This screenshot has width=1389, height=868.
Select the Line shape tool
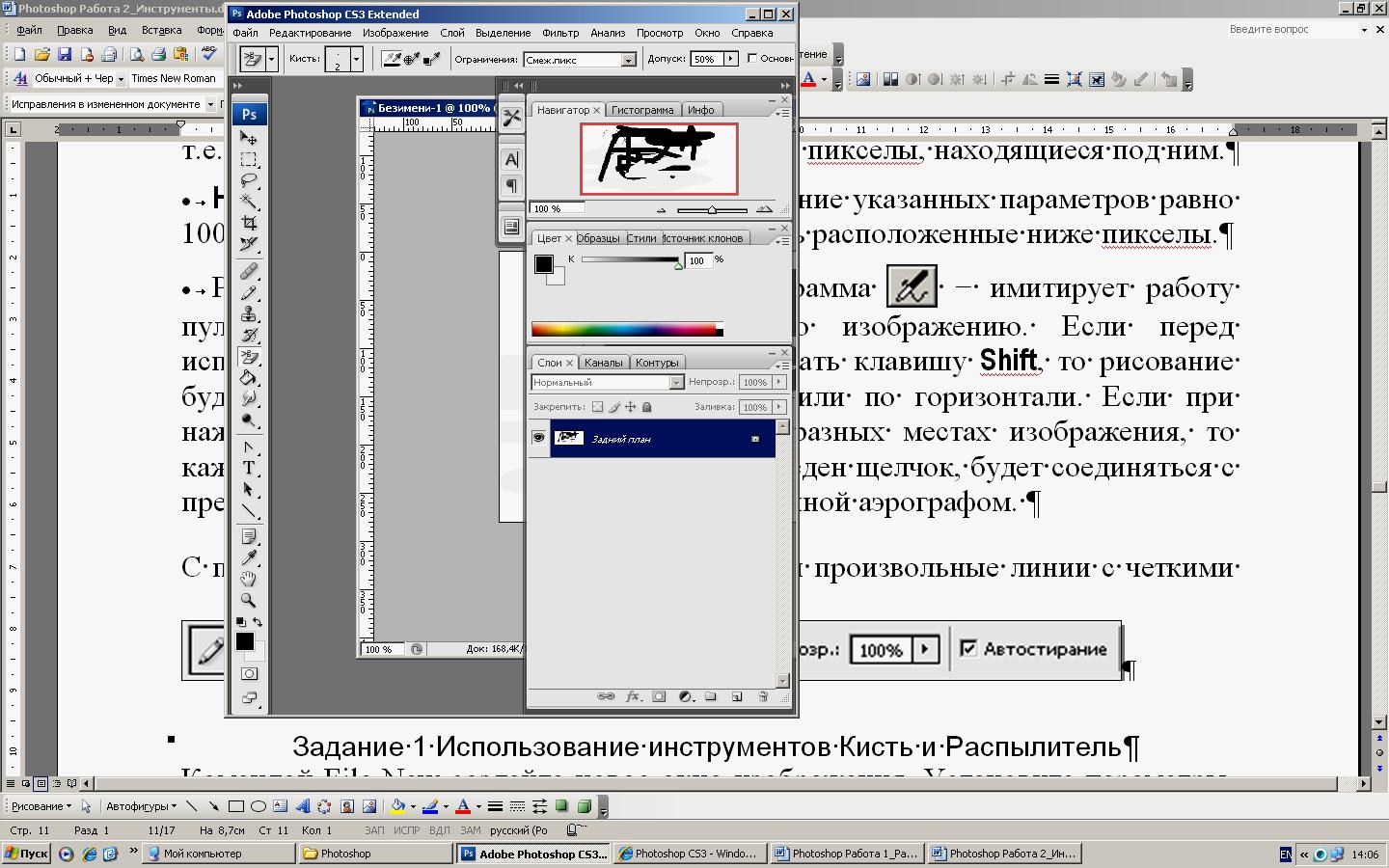[249, 511]
